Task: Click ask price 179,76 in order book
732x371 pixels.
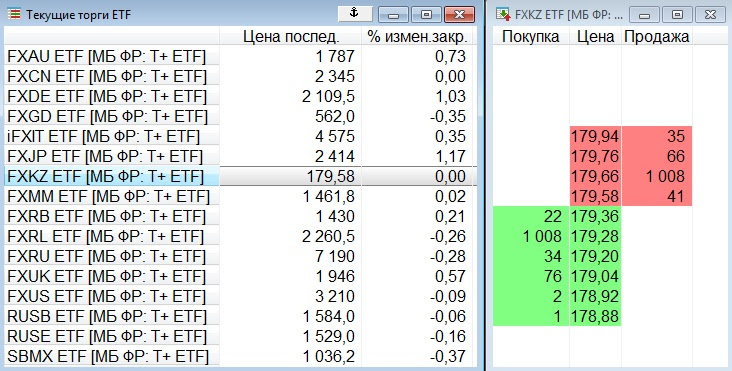Action: coord(595,157)
